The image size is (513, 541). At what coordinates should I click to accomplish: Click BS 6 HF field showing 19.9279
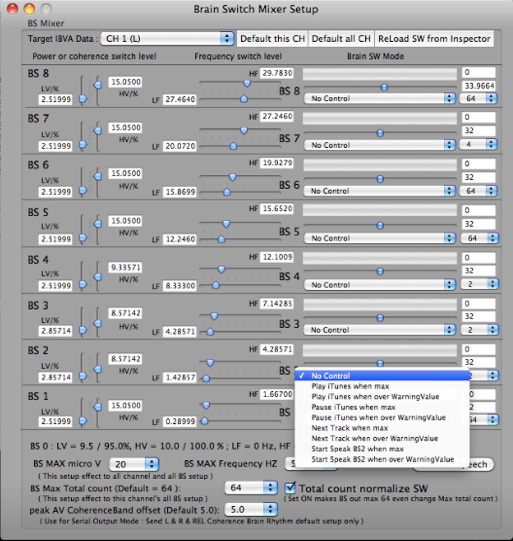[x=277, y=163]
